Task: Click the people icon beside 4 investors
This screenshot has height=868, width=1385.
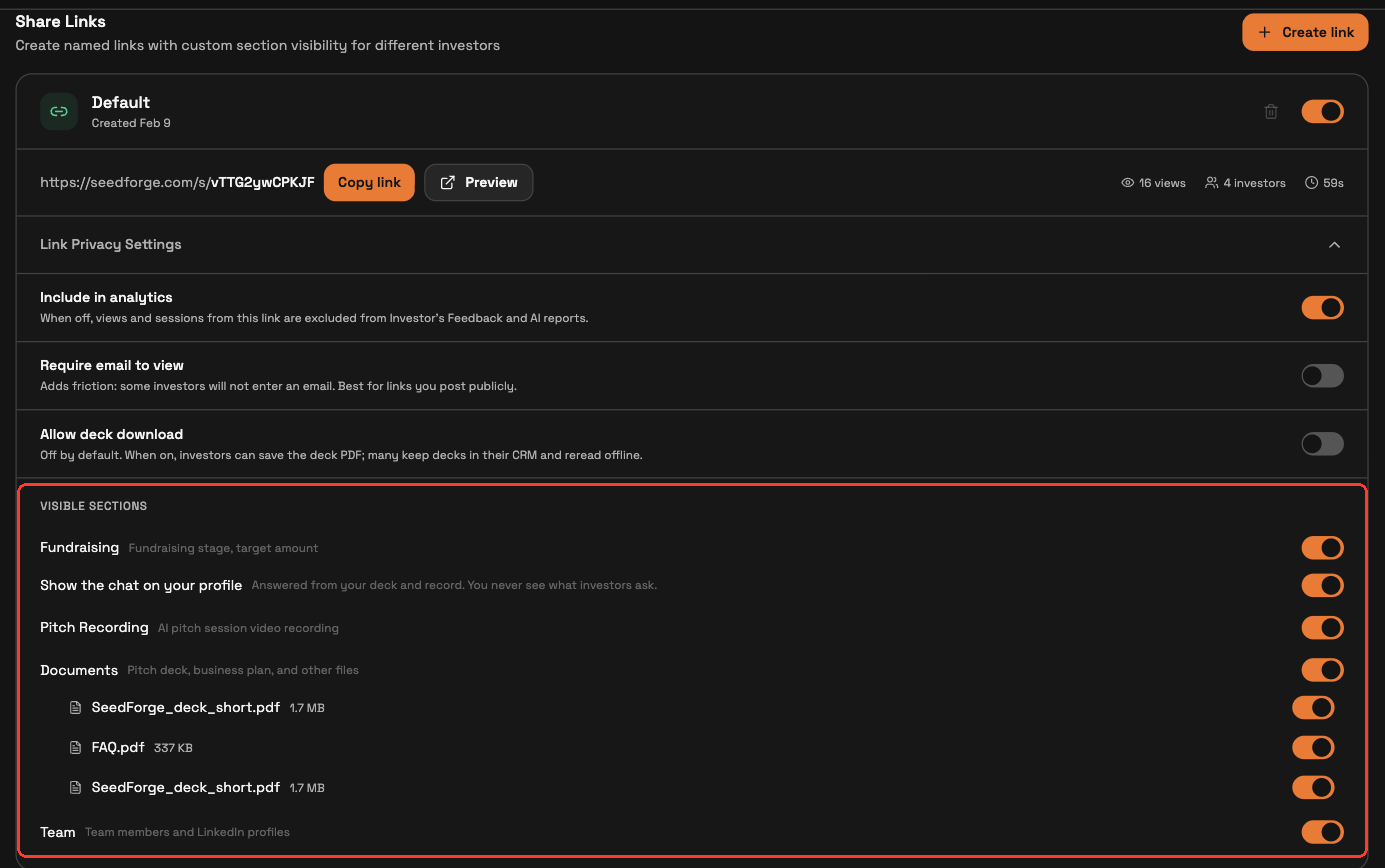Action: (x=1212, y=183)
